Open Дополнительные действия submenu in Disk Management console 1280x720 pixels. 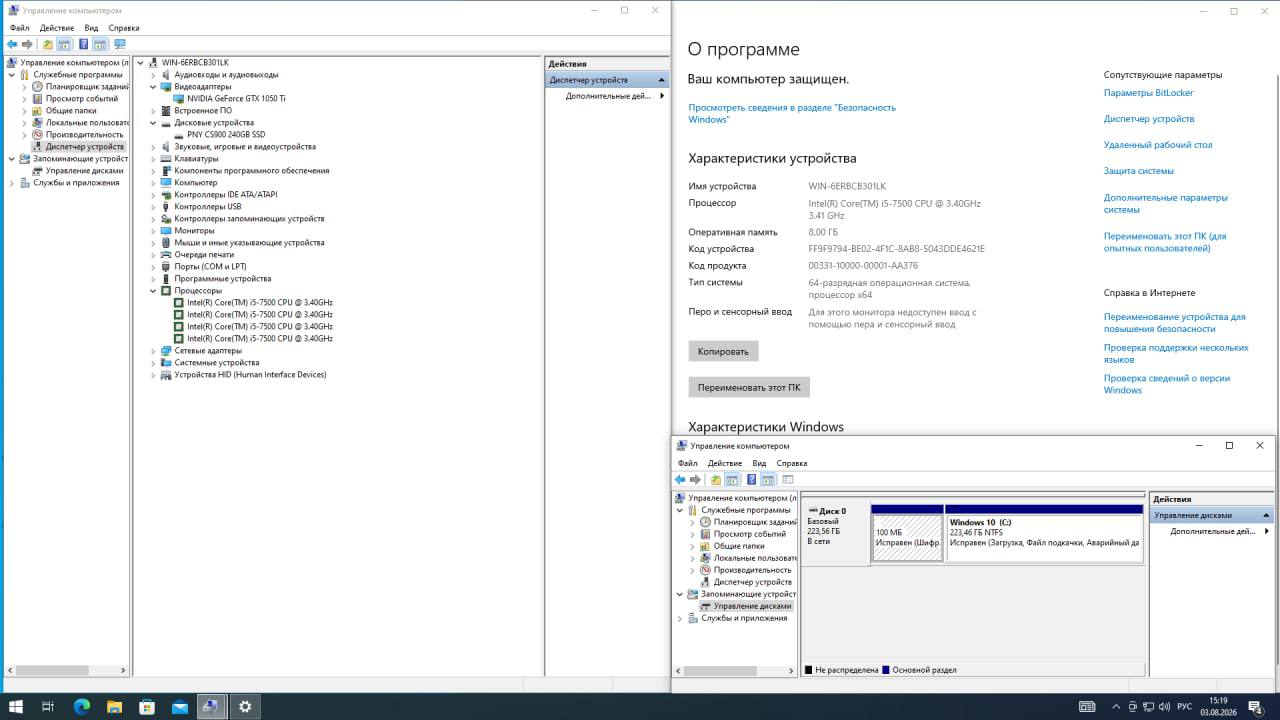pos(1212,531)
